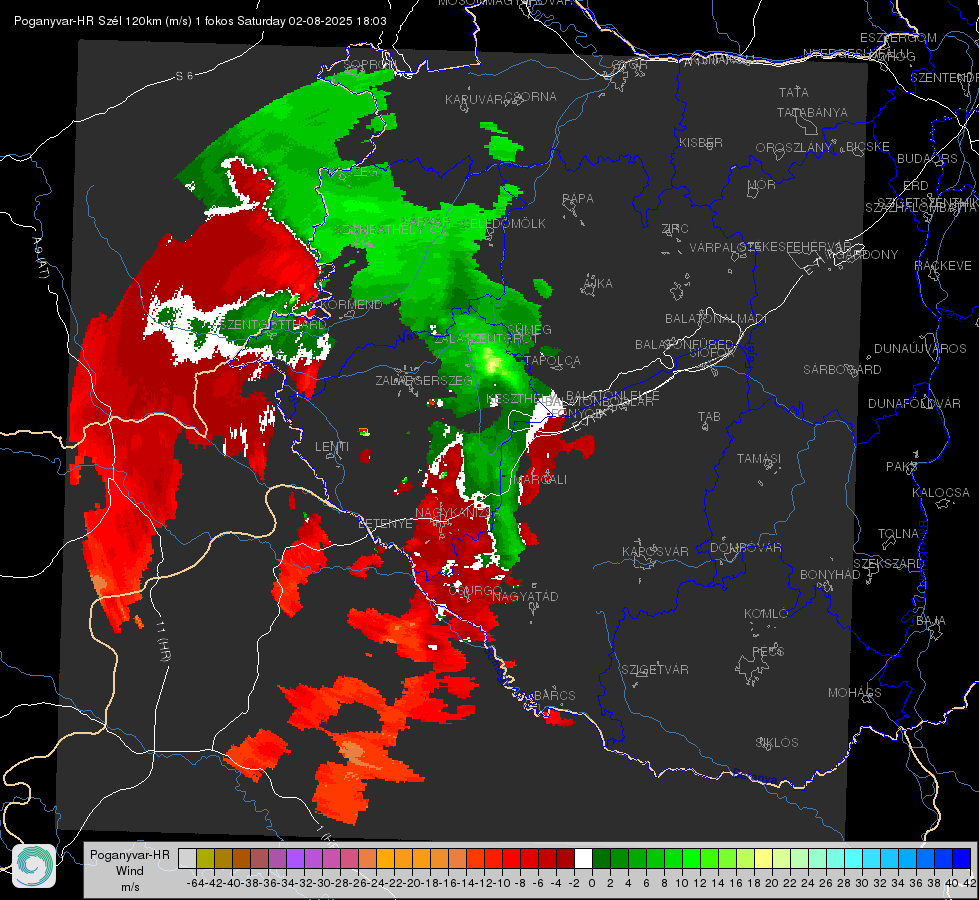Click the '-64' value on legend scale

[196, 883]
